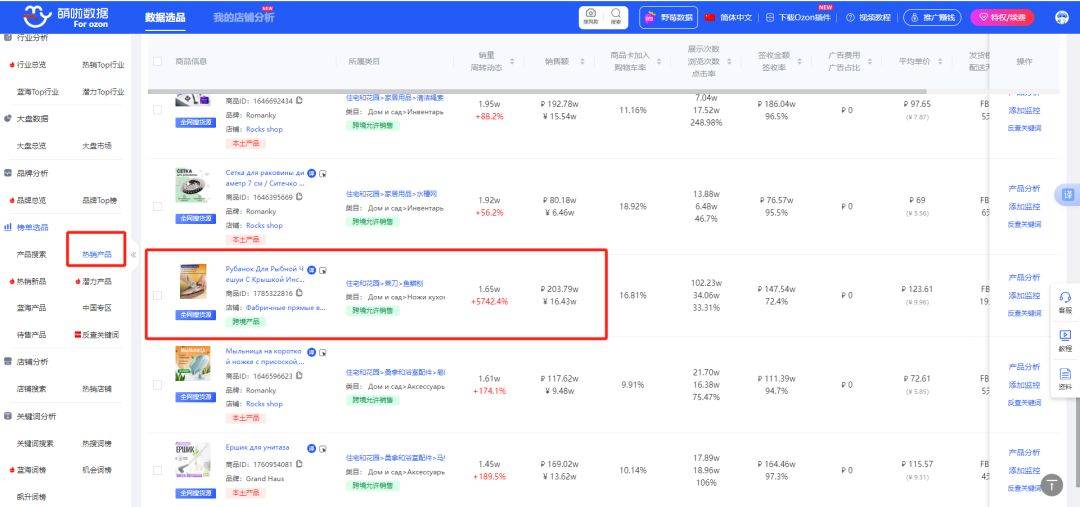
Task: Open the Рубанок Для Рыбной product title link
Action: 264,274
